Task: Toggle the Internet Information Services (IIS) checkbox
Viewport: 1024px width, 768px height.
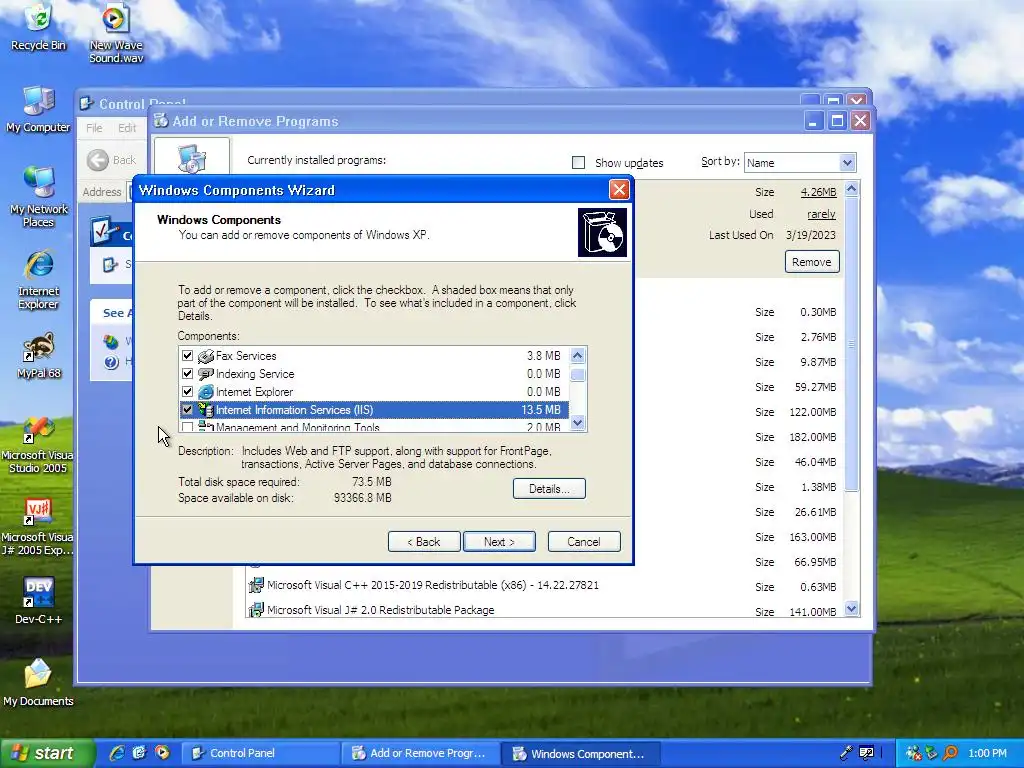Action: coord(187,409)
